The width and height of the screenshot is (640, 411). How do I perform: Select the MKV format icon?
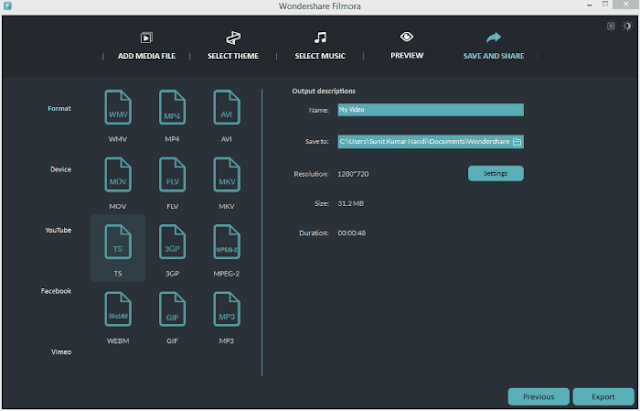click(227, 175)
